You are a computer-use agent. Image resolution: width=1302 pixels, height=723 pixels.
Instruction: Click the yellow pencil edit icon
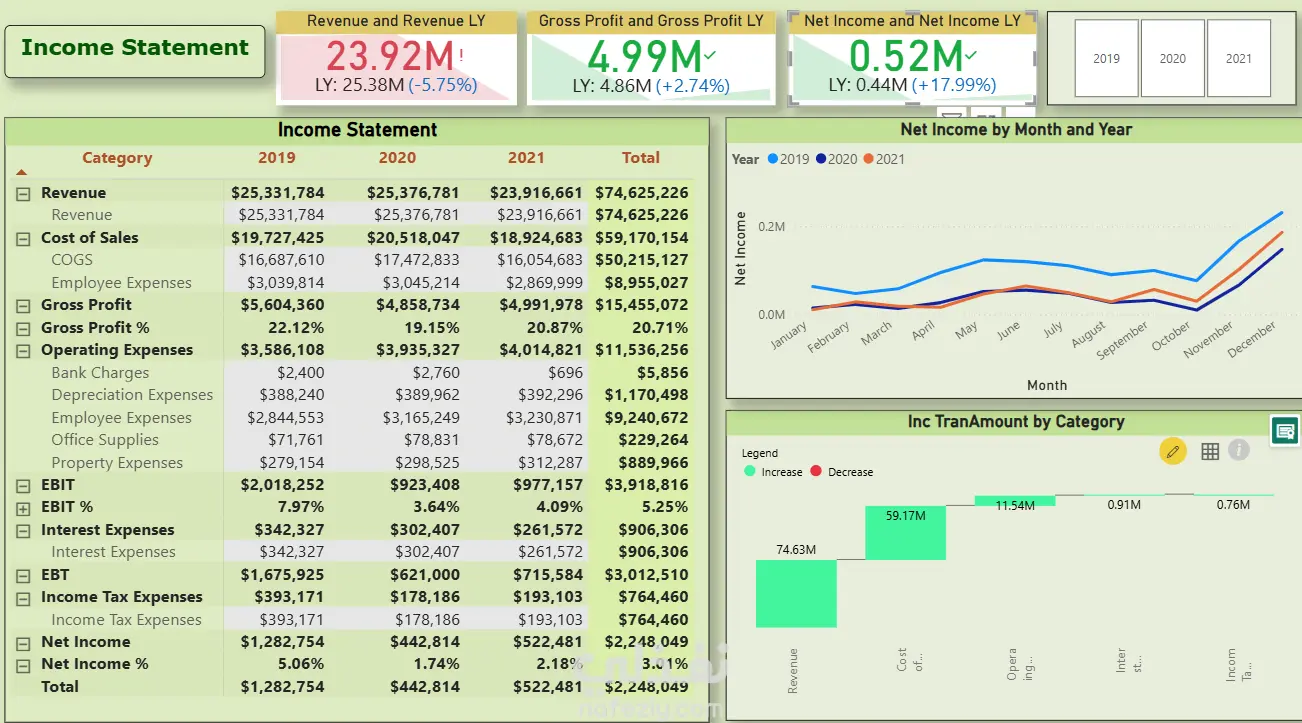click(x=1173, y=451)
